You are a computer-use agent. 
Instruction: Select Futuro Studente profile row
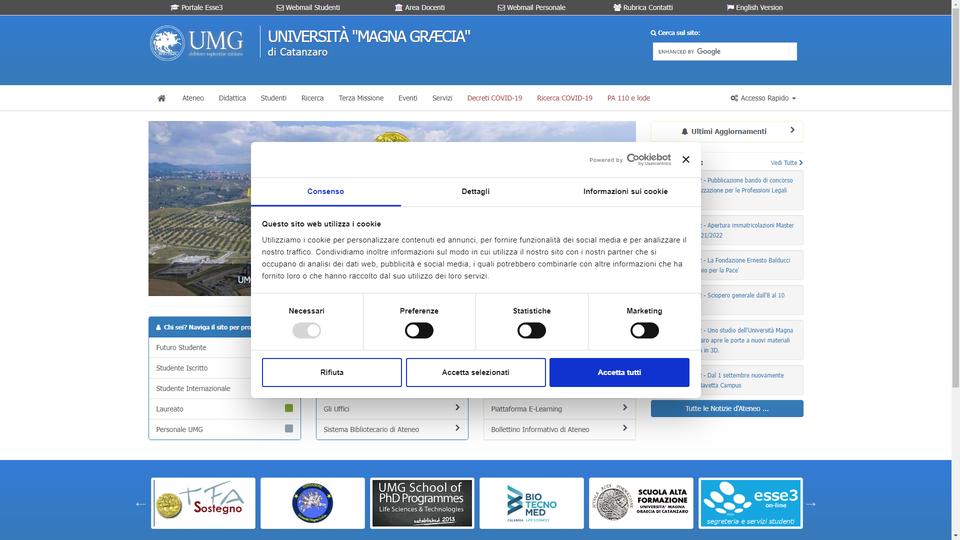200,347
